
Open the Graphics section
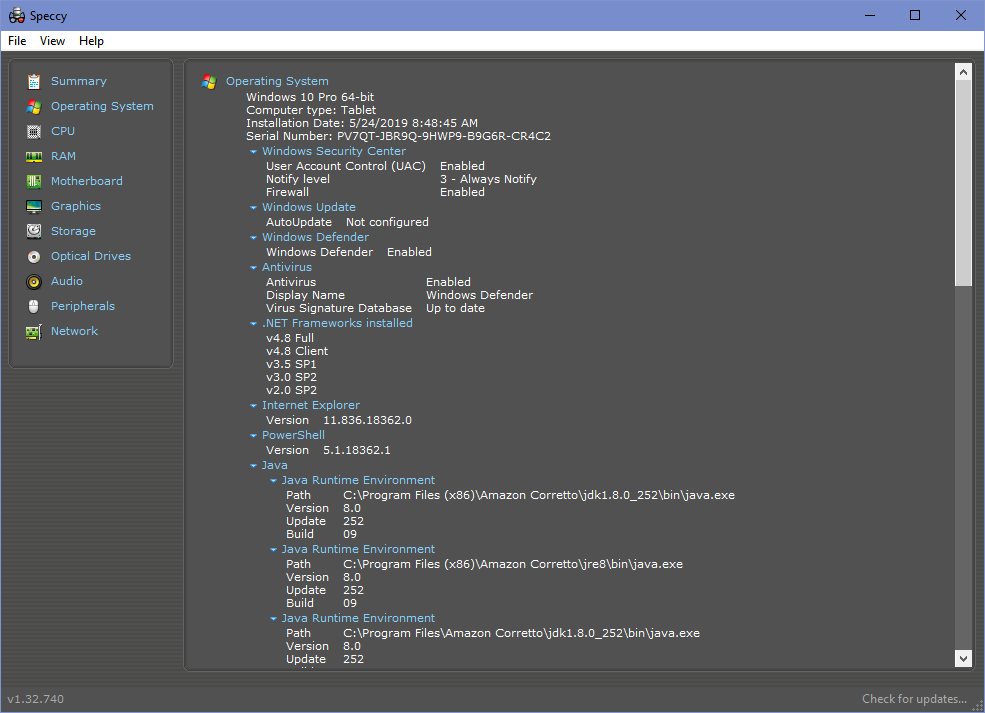(76, 206)
